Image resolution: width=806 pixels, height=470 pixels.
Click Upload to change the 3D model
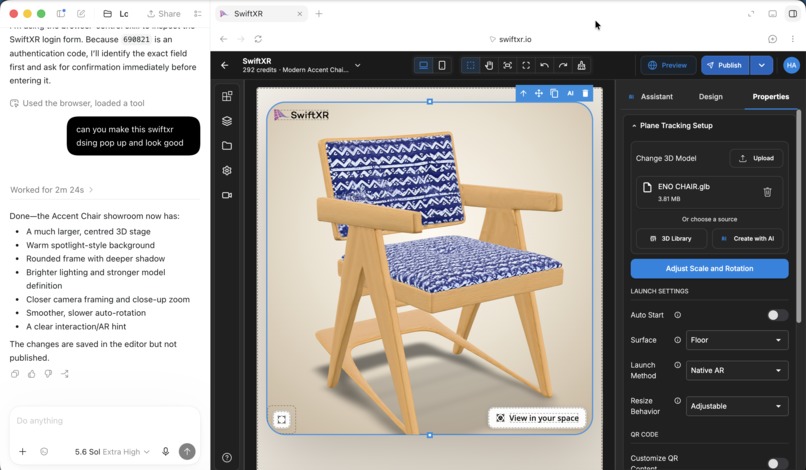756,158
